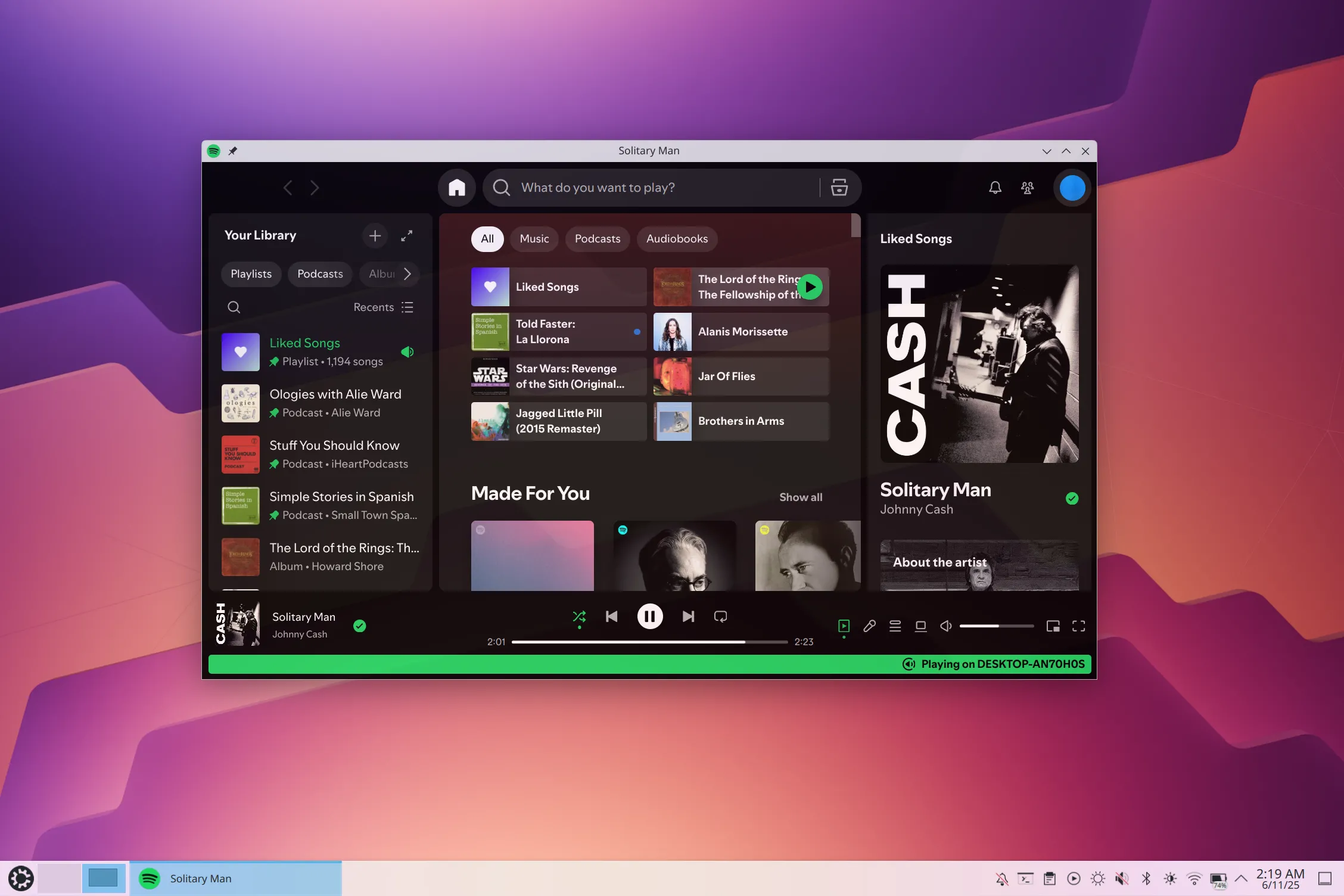Viewport: 1344px width, 896px height.
Task: Open the friend activity panel
Action: pyautogui.click(x=1027, y=188)
